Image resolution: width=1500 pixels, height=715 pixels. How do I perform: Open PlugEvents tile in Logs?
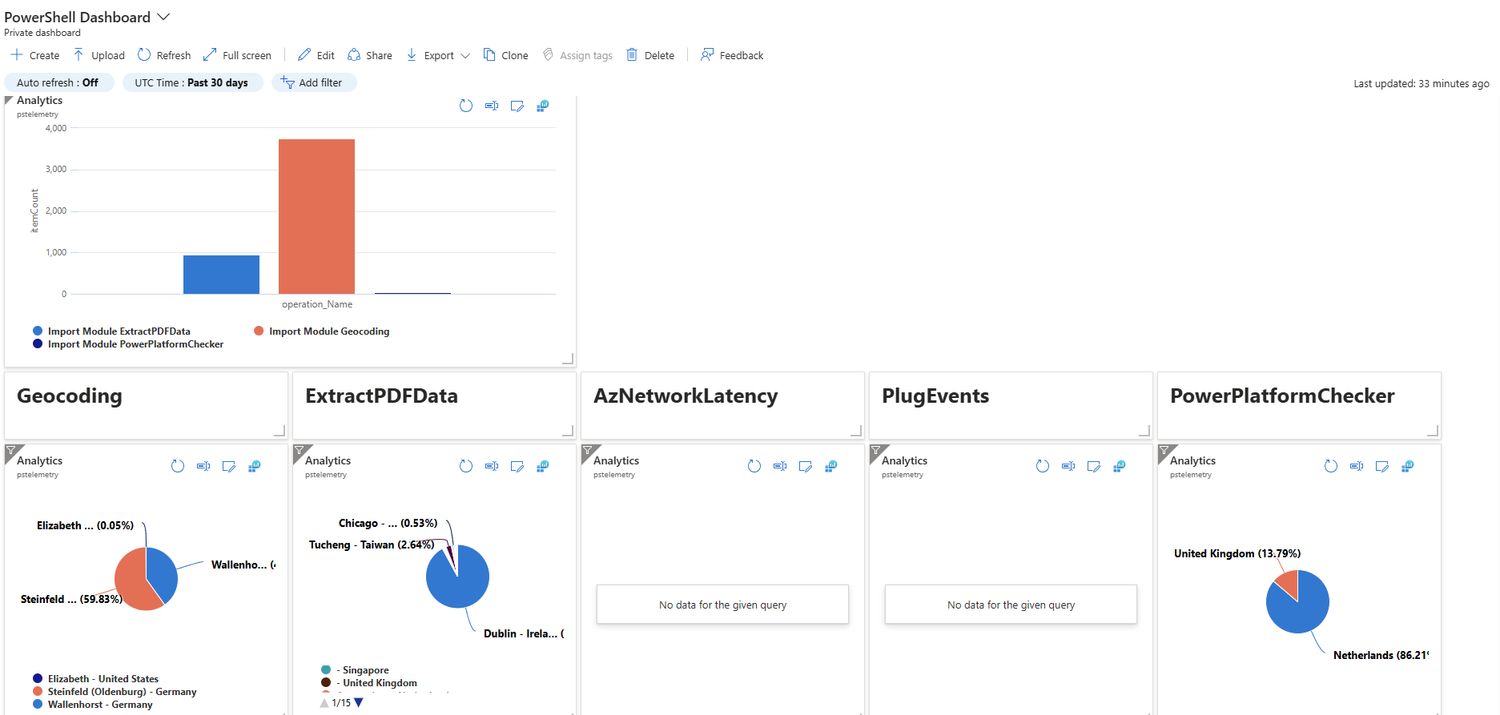tap(1120, 466)
